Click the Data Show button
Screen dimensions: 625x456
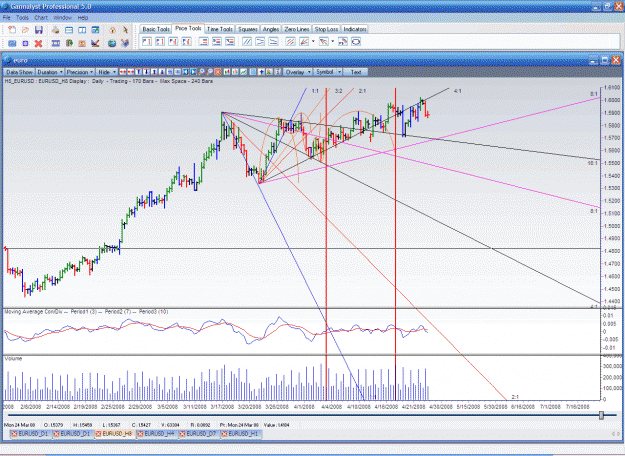click(19, 72)
